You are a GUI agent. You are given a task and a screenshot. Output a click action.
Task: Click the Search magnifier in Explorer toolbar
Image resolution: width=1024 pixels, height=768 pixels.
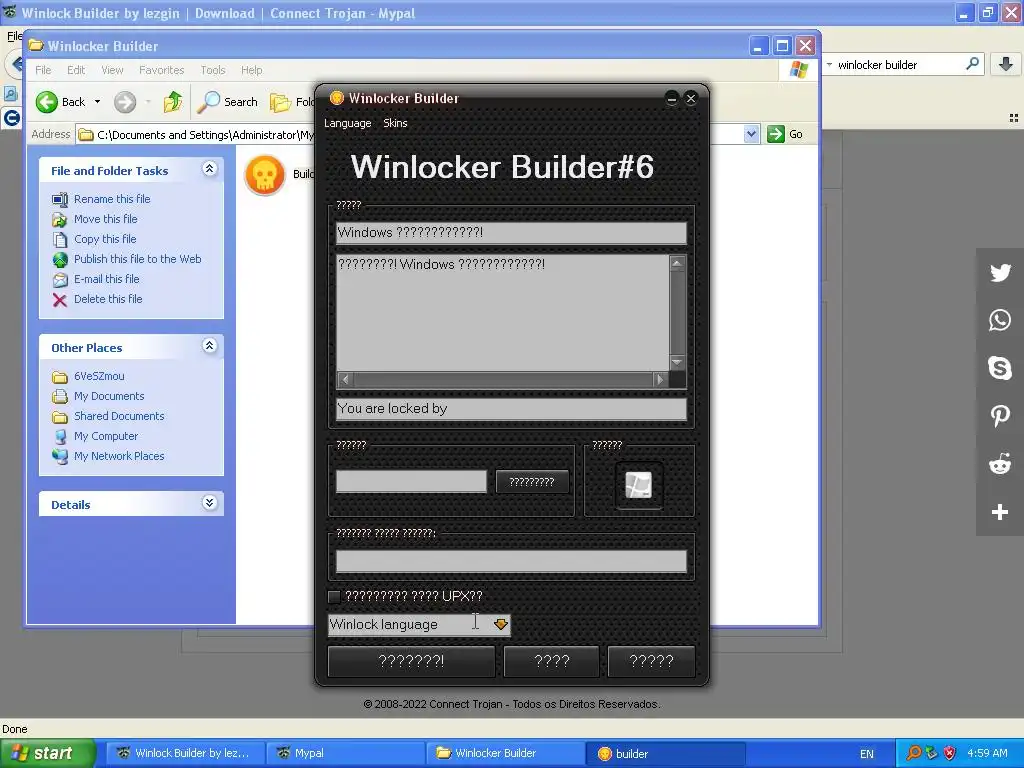click(208, 102)
